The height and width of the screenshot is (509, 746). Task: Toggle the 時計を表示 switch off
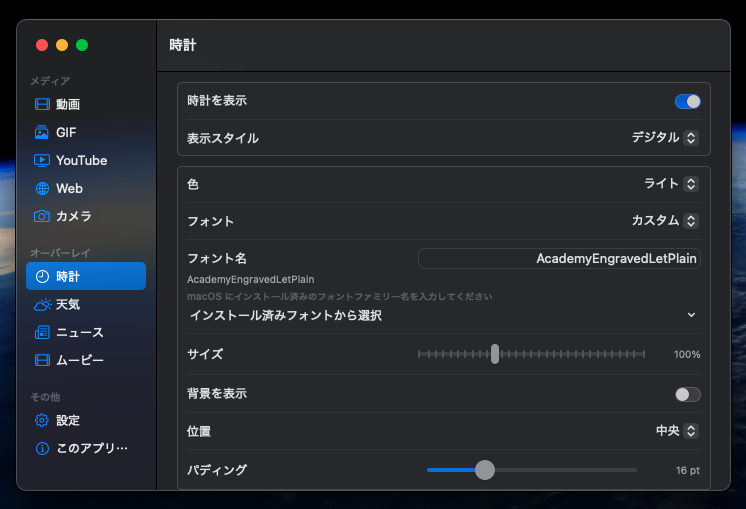point(687,101)
